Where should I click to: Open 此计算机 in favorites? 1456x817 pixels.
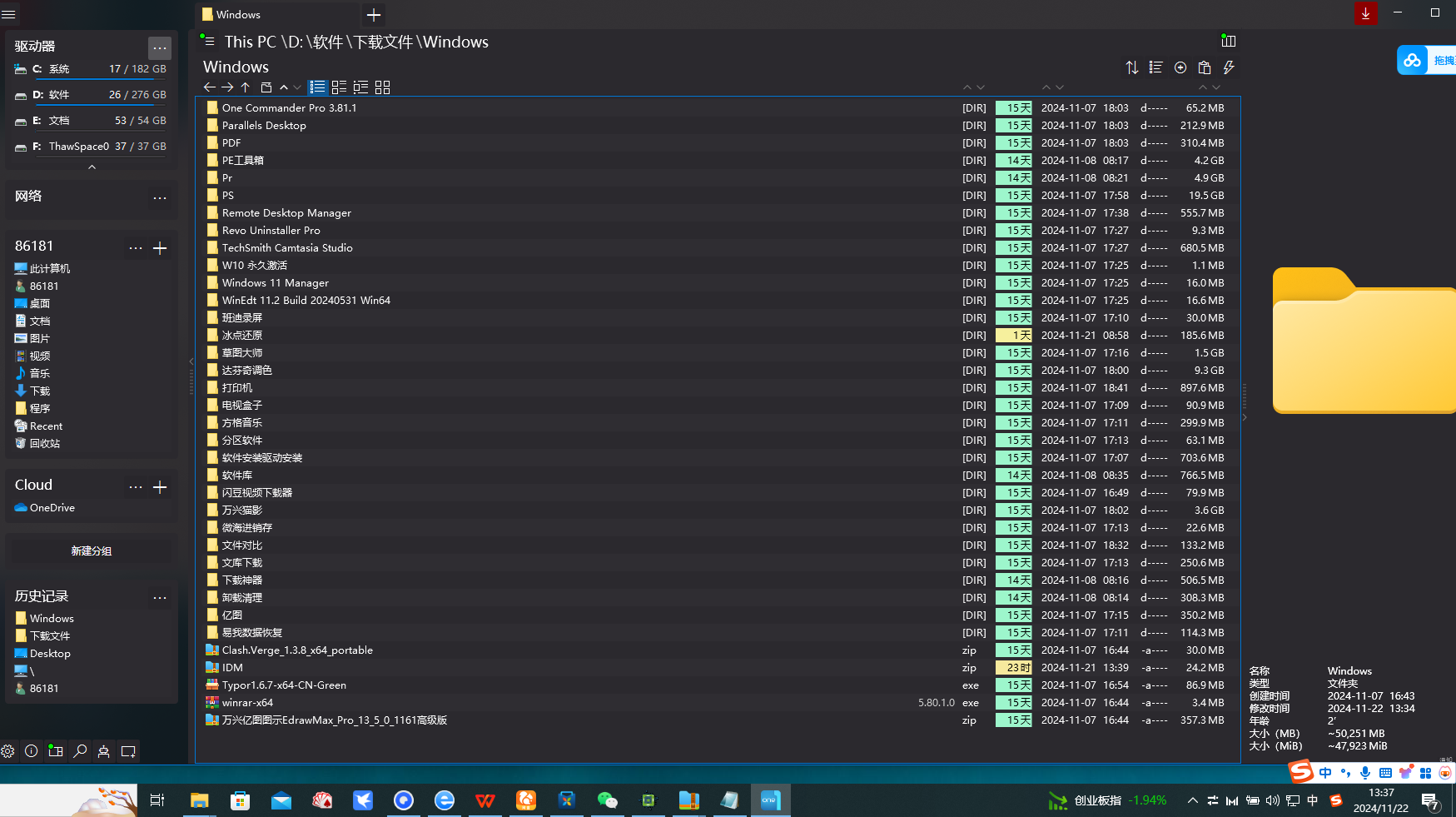(x=42, y=269)
